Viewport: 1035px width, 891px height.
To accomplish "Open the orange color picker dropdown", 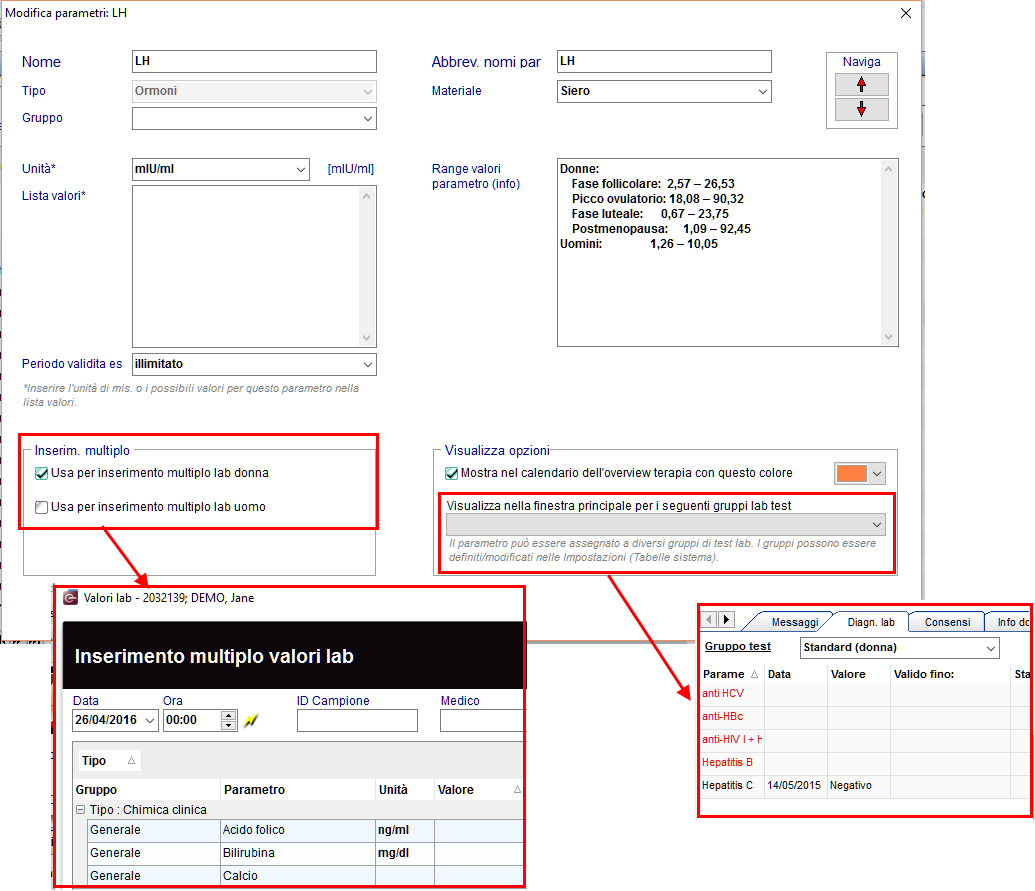I will (x=877, y=473).
